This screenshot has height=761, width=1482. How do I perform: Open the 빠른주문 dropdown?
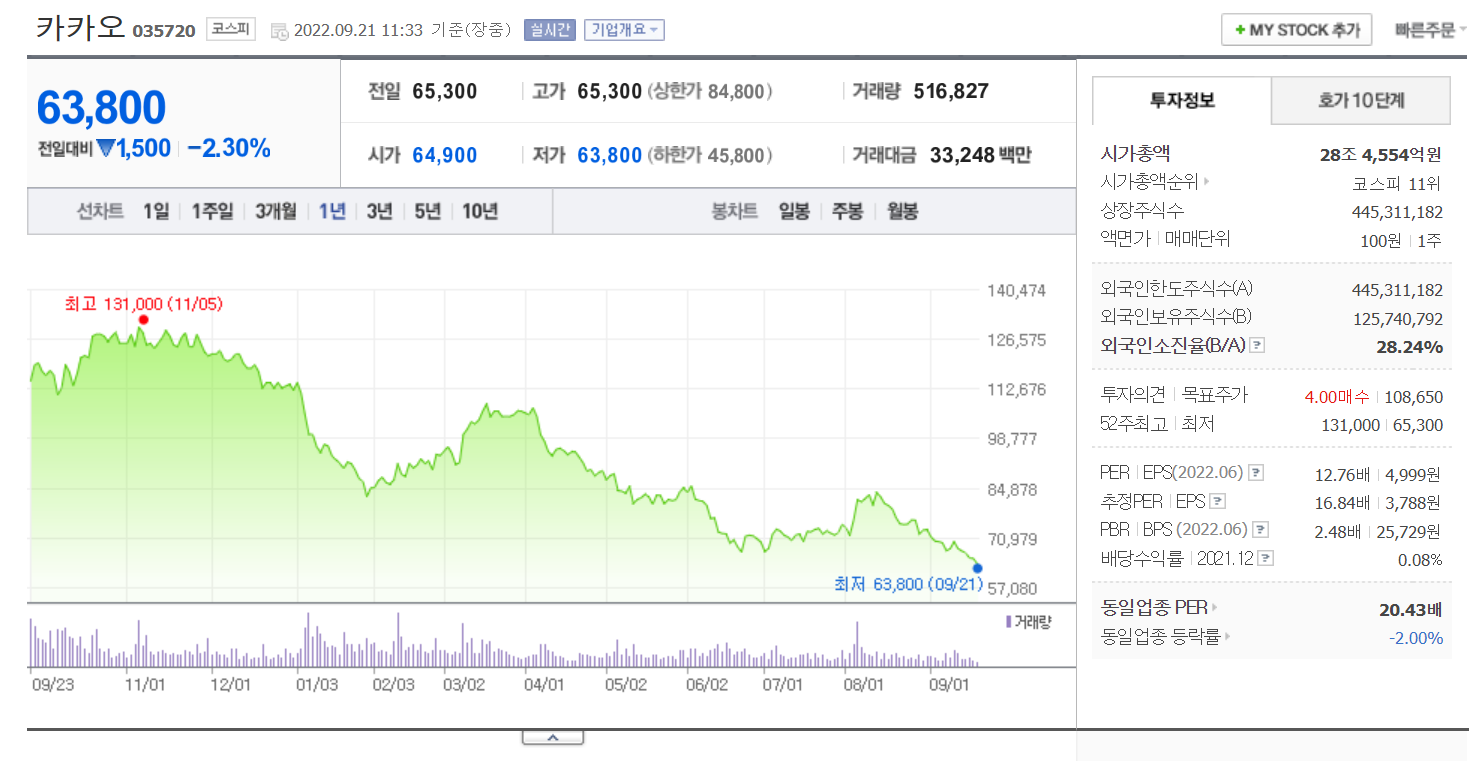coord(1431,30)
